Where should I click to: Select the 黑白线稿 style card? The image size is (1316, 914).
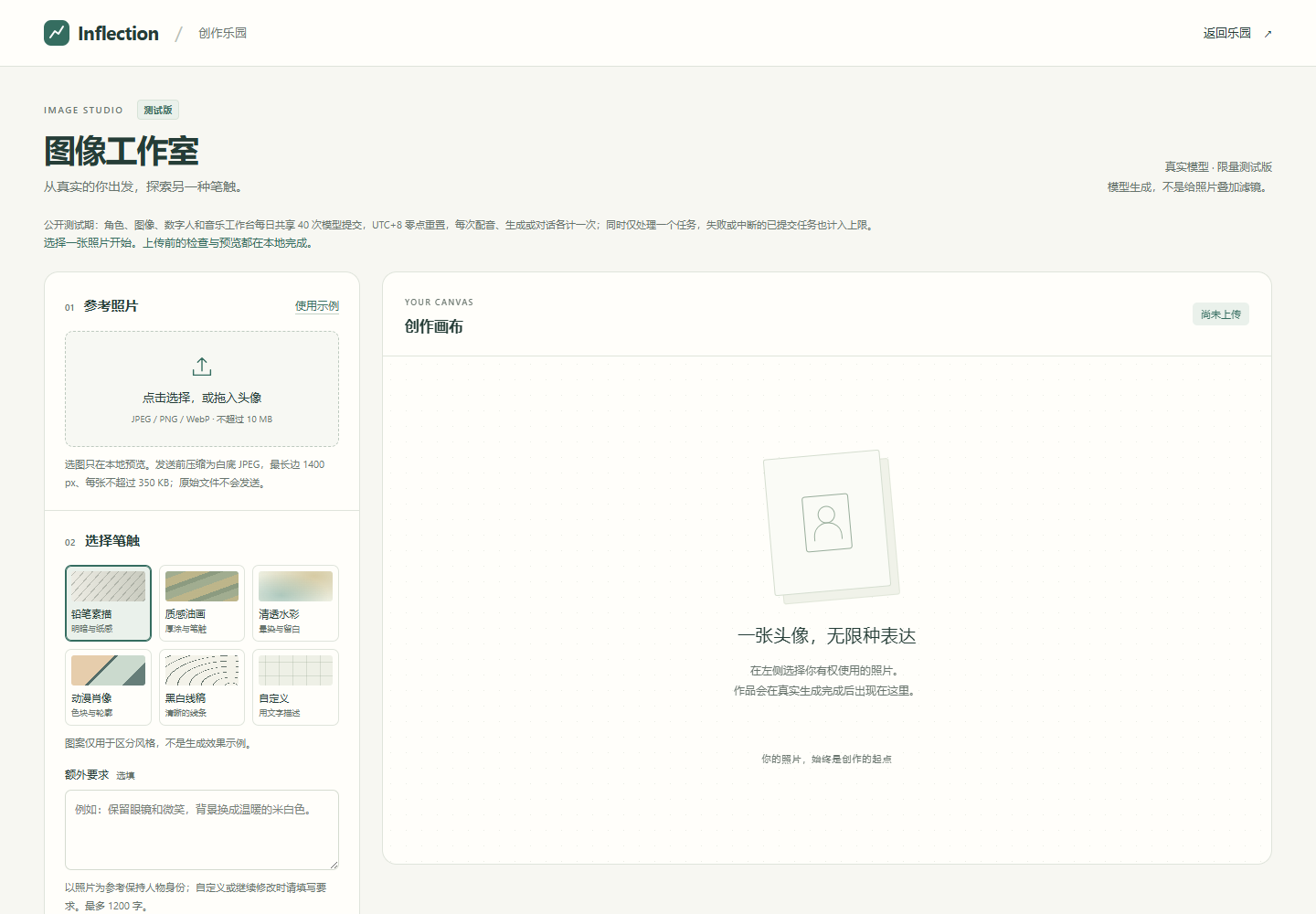[202, 687]
